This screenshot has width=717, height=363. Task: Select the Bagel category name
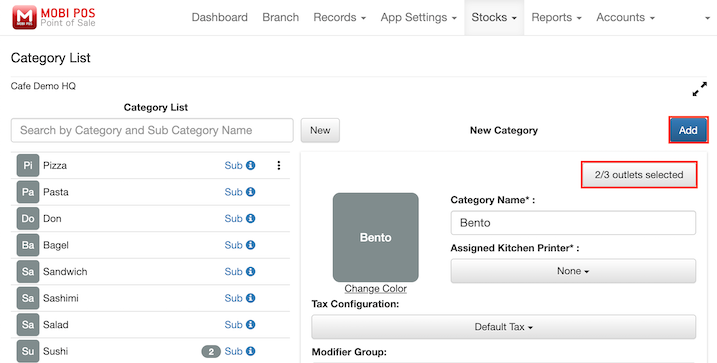click(56, 245)
